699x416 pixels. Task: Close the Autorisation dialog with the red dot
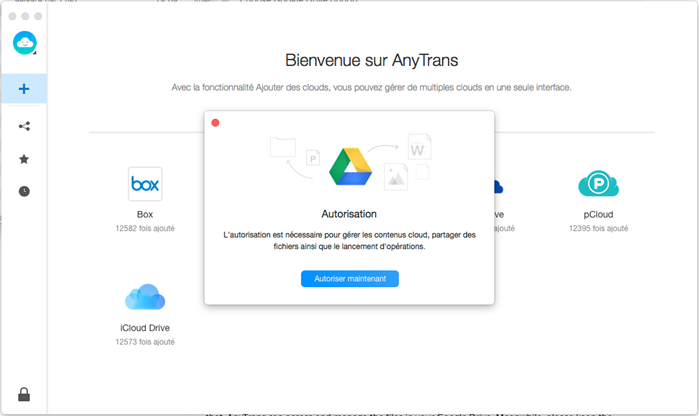pos(215,123)
